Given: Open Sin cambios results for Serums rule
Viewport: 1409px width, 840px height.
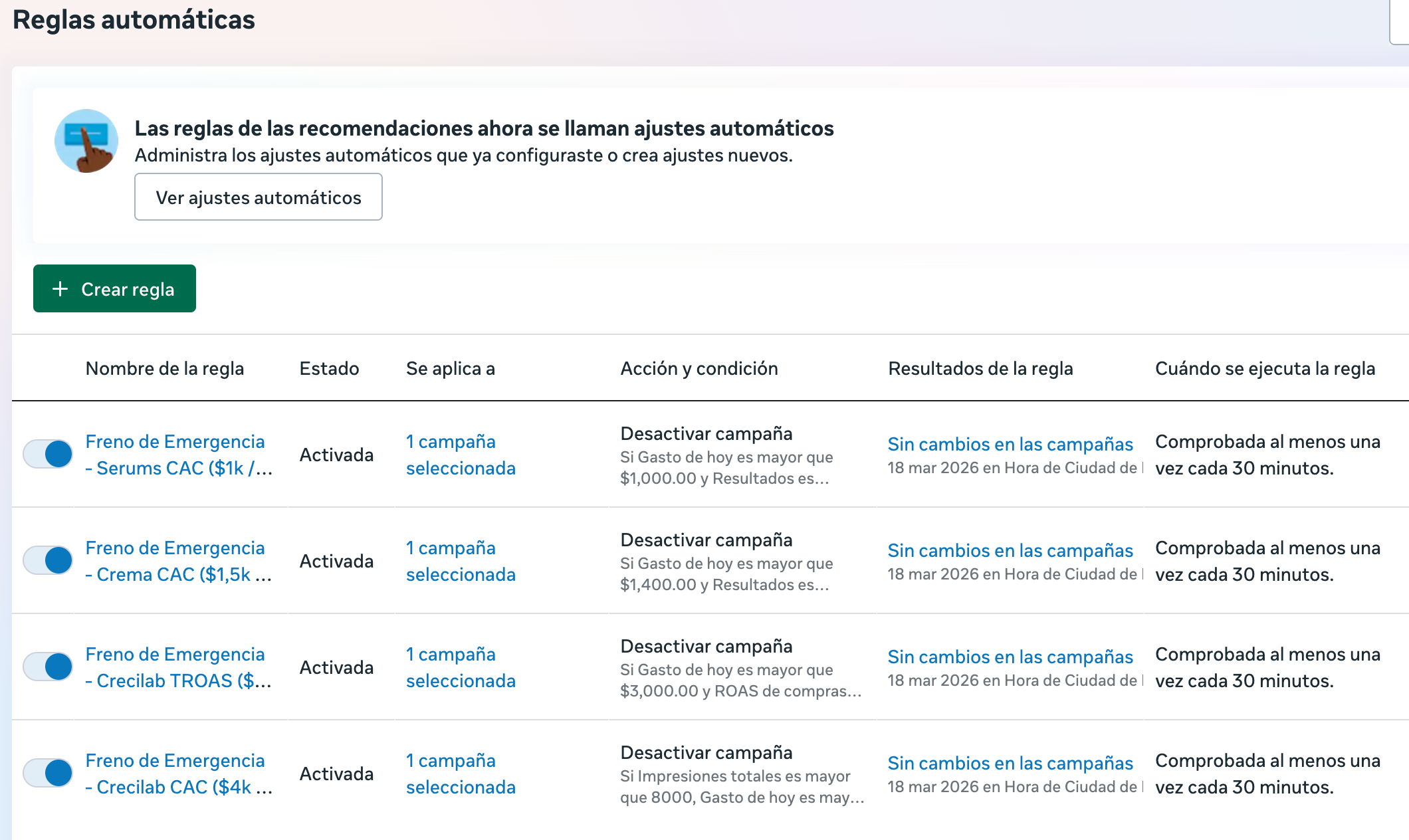Looking at the screenshot, I should (x=1010, y=444).
